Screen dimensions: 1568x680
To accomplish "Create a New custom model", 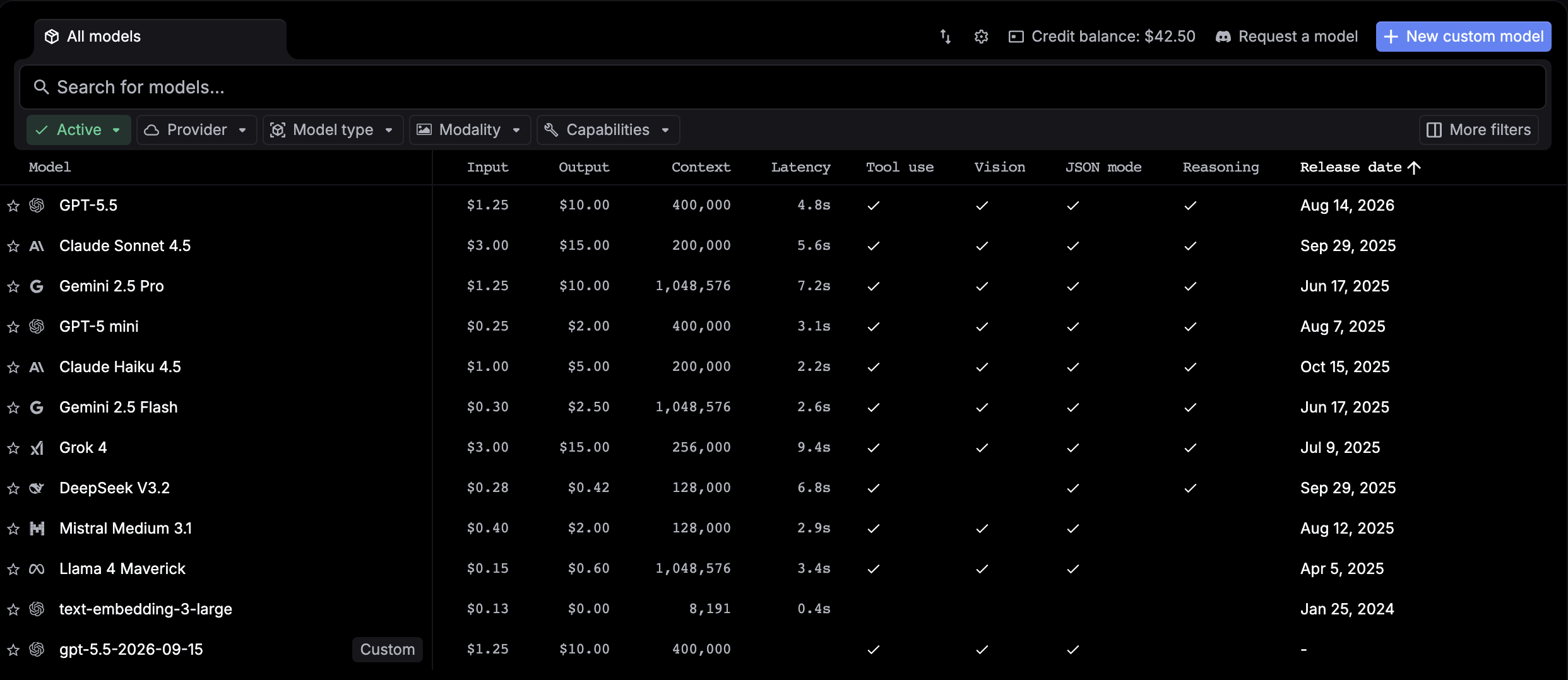I will pyautogui.click(x=1463, y=37).
